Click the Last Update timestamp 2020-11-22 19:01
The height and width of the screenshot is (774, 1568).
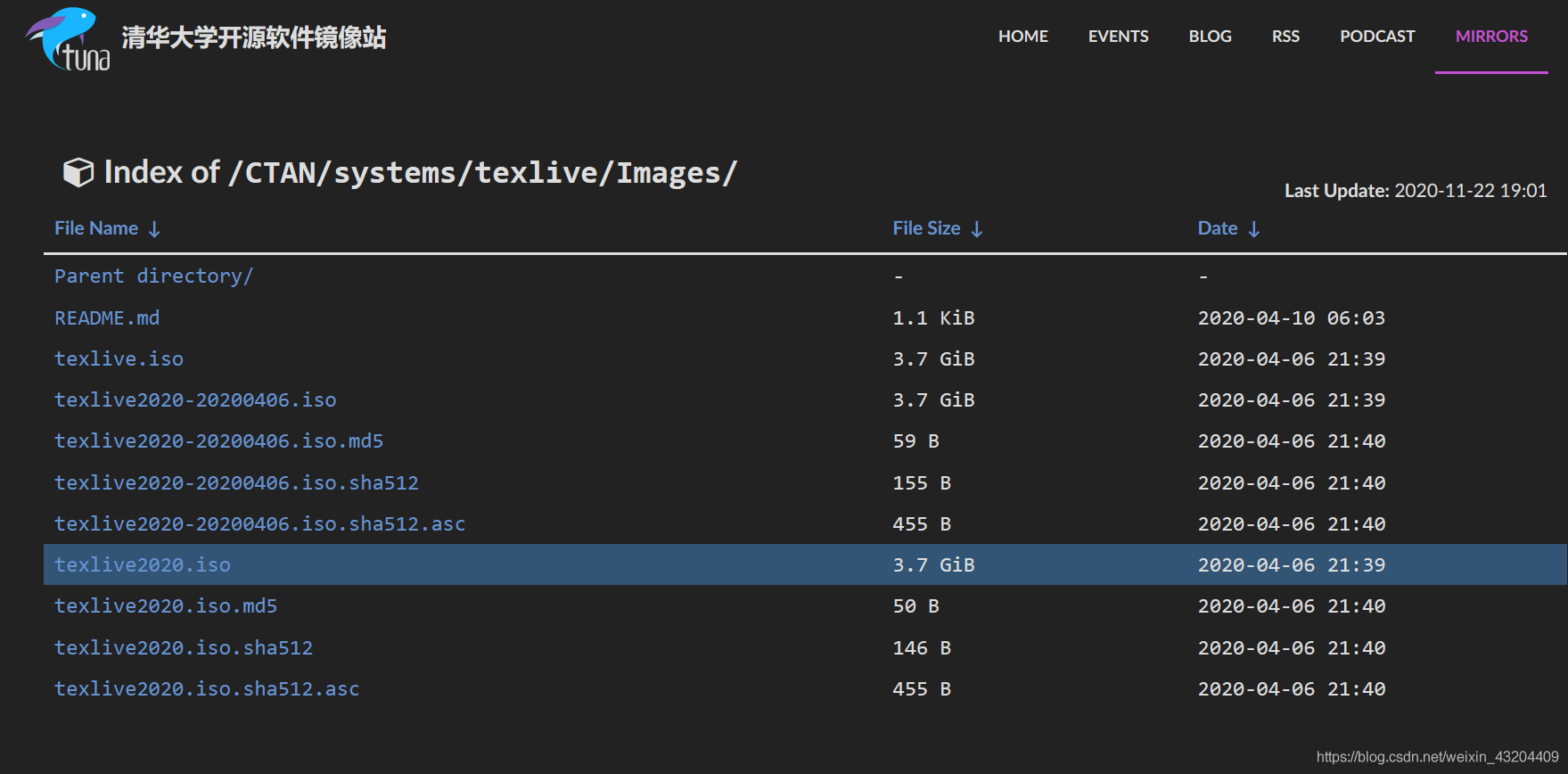1471,191
